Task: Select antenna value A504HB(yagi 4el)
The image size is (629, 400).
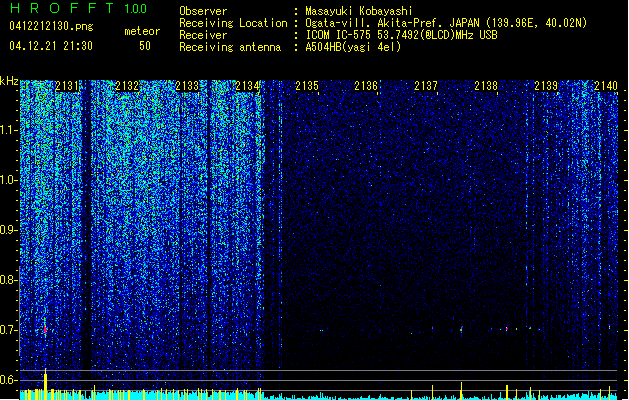Action: pos(353,47)
